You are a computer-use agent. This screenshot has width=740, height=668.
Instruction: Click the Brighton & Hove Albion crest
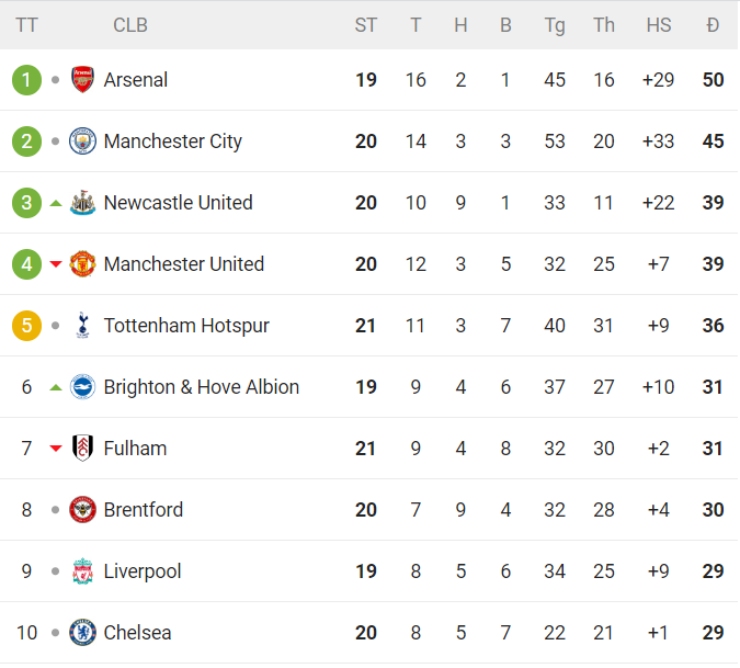coord(83,387)
